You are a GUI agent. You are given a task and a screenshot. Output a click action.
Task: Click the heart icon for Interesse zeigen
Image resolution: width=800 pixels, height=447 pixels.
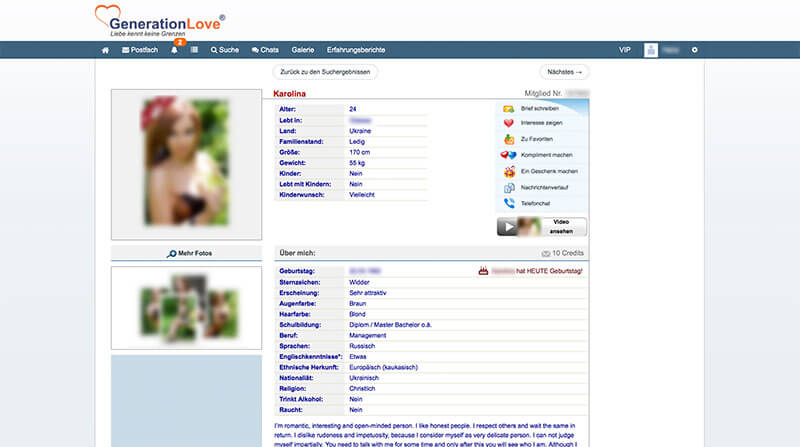click(x=509, y=123)
